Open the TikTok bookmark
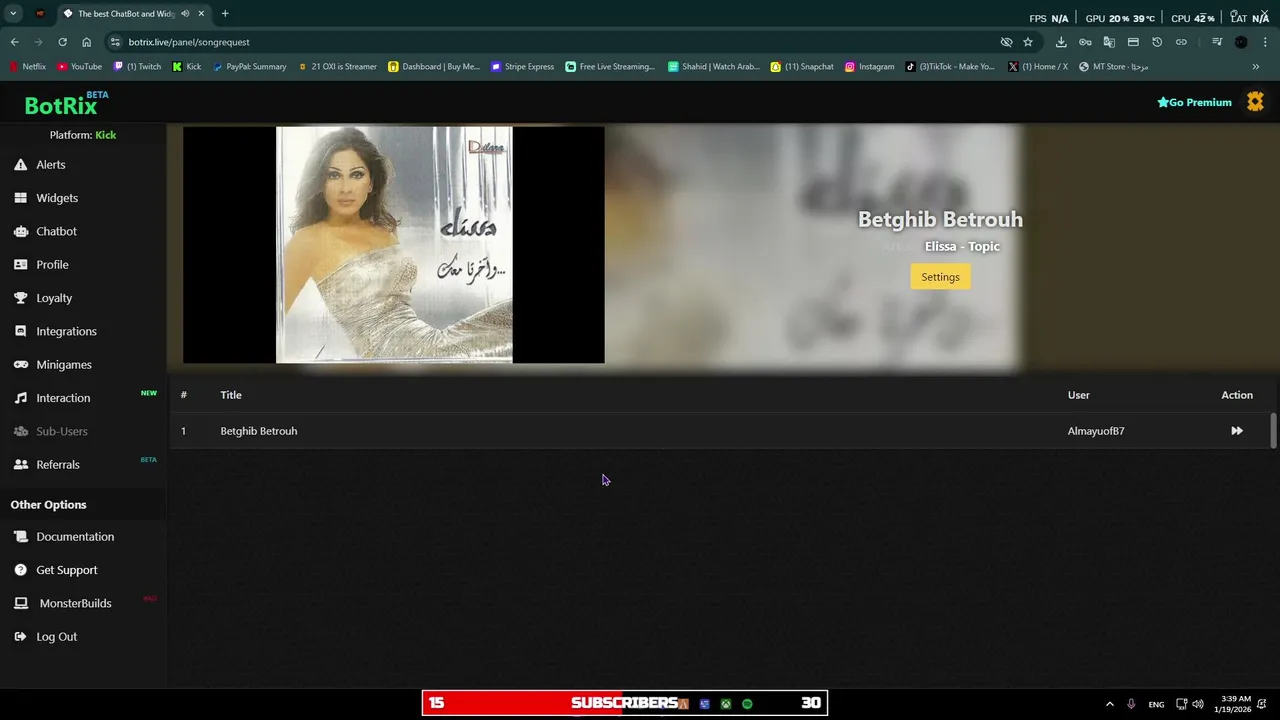 coord(950,67)
